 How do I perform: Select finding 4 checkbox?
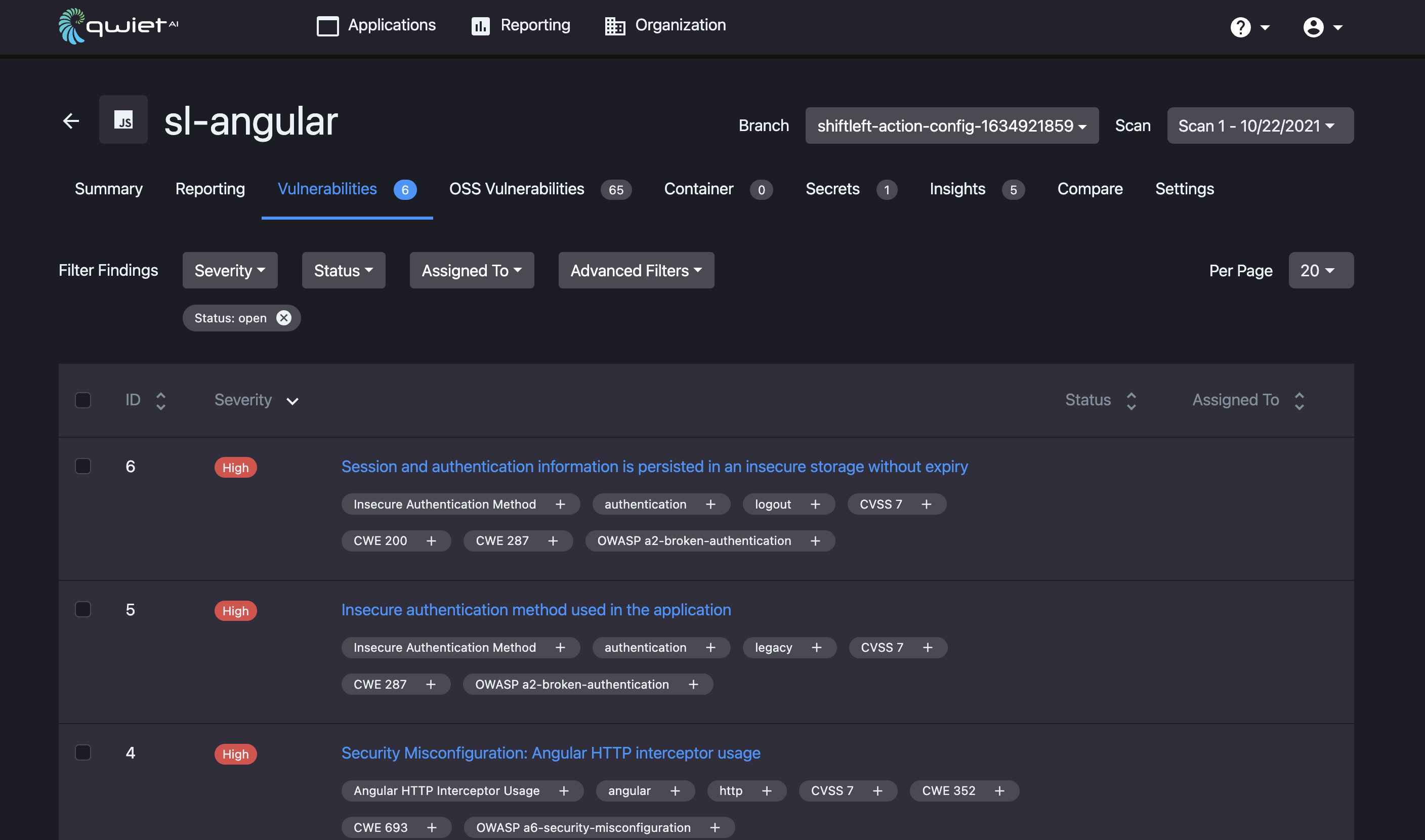pyautogui.click(x=83, y=752)
